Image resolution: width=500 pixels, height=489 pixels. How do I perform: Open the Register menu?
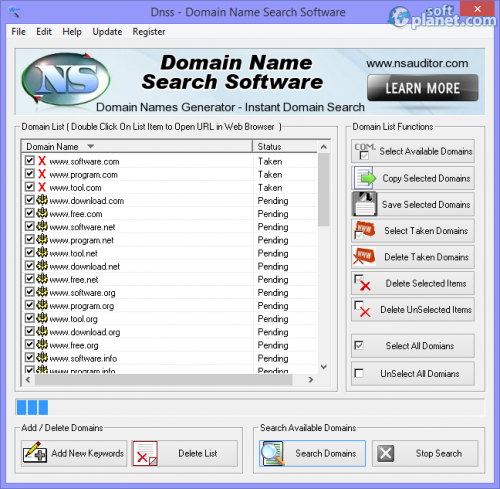[x=149, y=32]
